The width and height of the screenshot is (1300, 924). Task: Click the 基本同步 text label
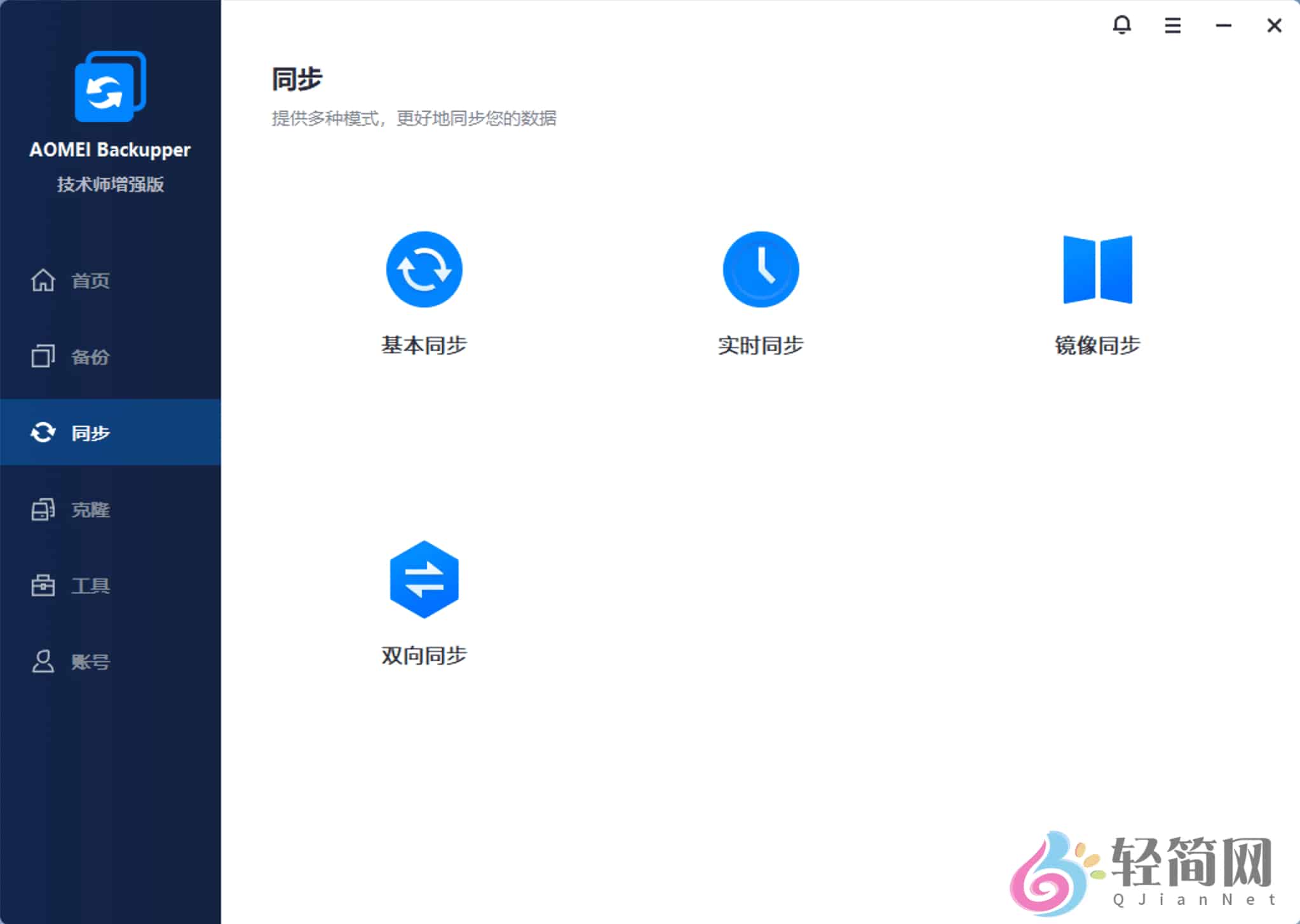pyautogui.click(x=424, y=345)
